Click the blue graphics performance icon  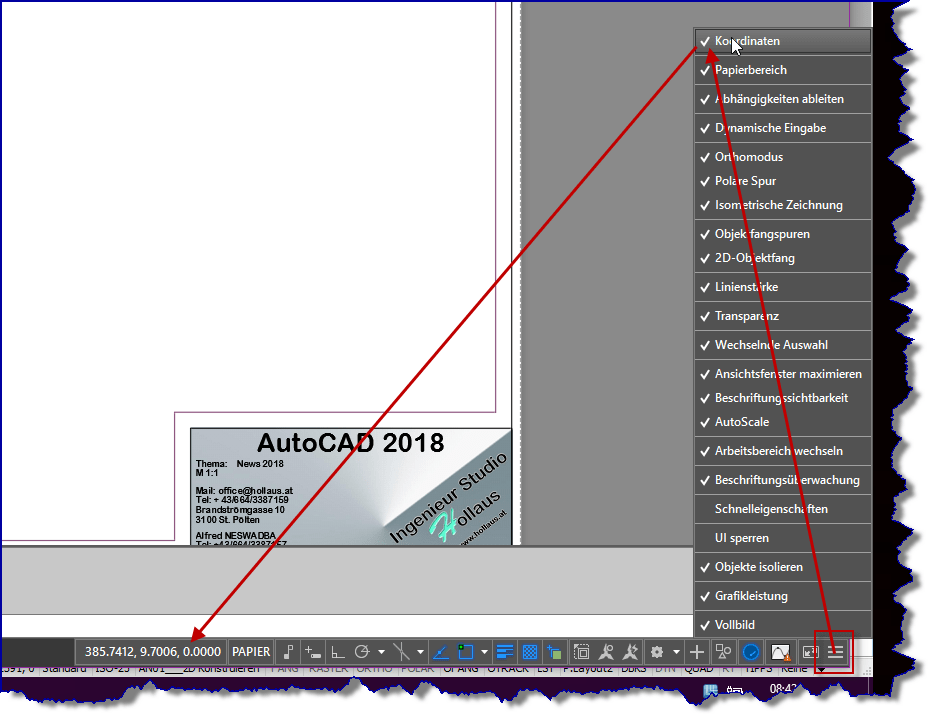[750, 652]
